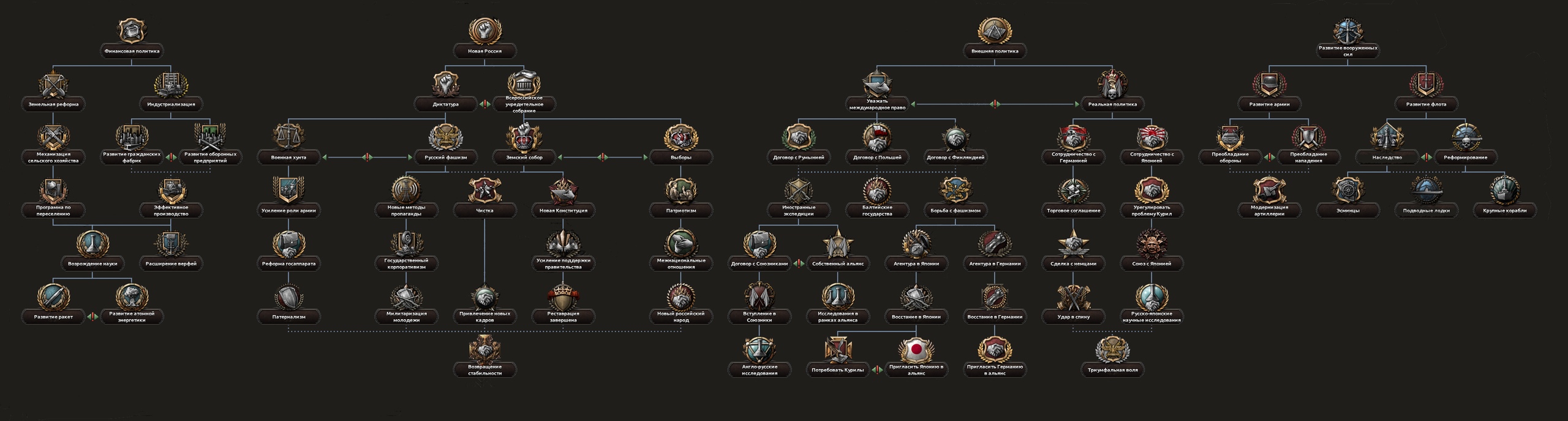1568x421 pixels.
Task: Click the Реставрация завершена crown icon
Action: point(563,297)
